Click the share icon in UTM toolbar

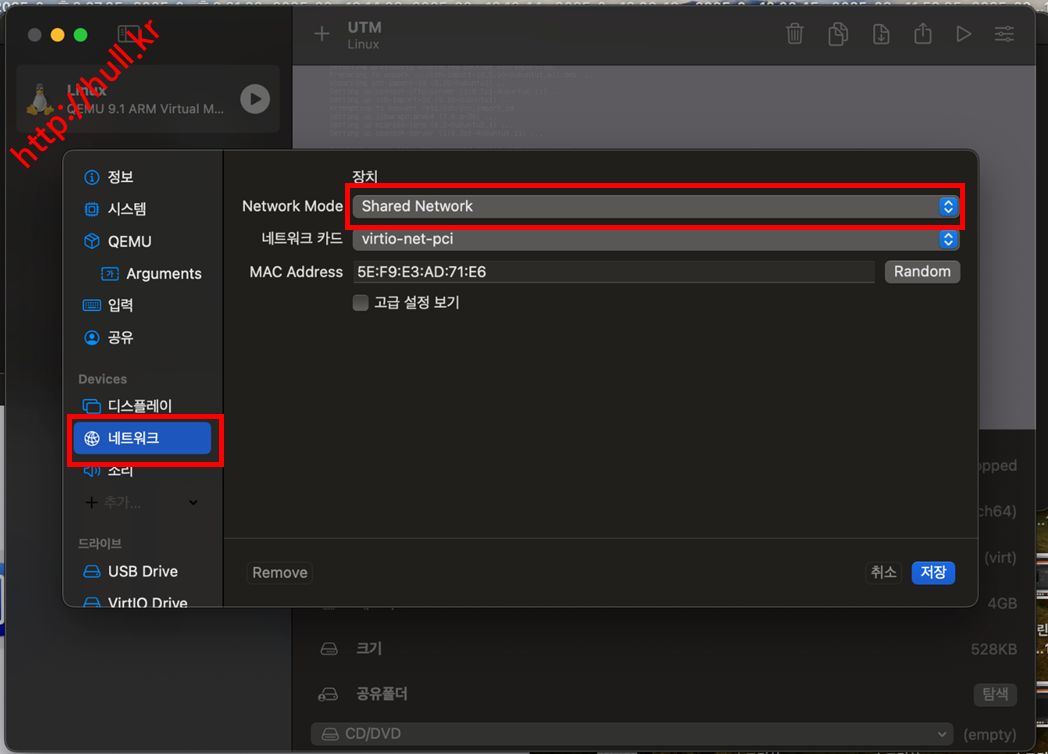[923, 33]
